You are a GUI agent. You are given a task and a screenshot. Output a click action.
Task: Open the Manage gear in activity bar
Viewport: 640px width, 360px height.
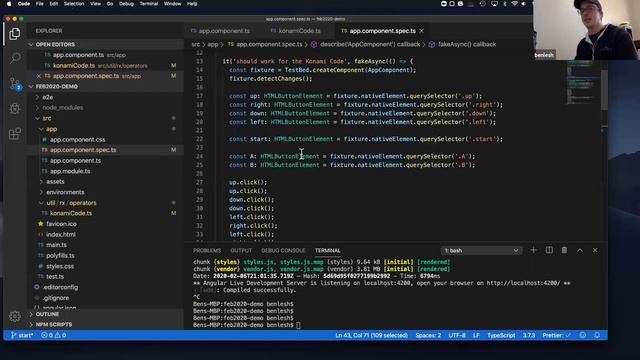point(15,316)
